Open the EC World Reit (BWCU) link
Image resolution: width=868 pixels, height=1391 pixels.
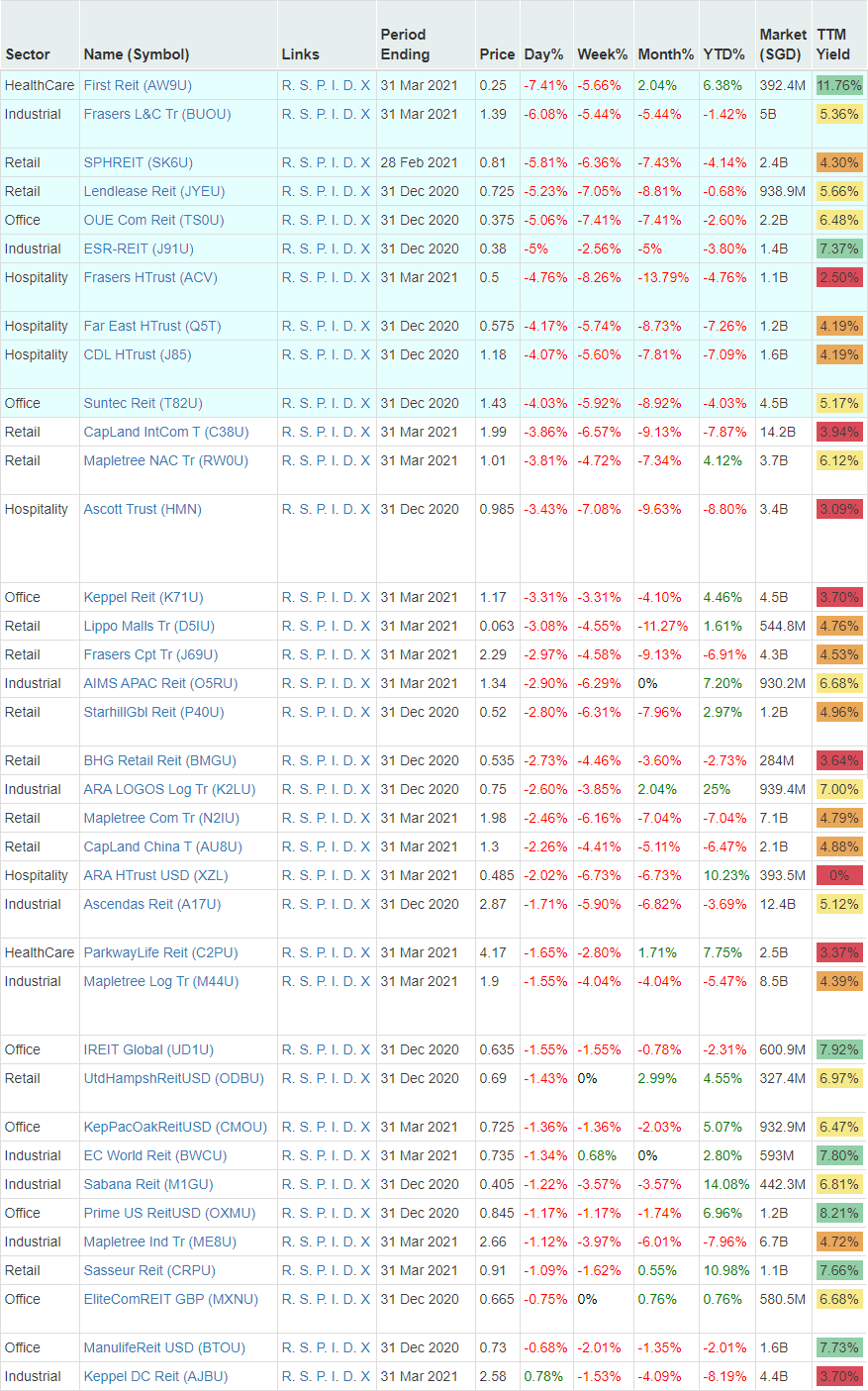coord(155,1155)
